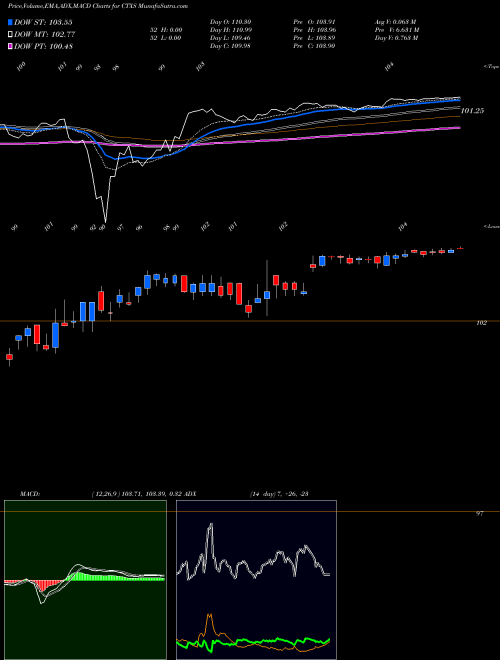This screenshot has height=660, width=500.
Task: Click the 'Day O' open price value
Action: 230,22
